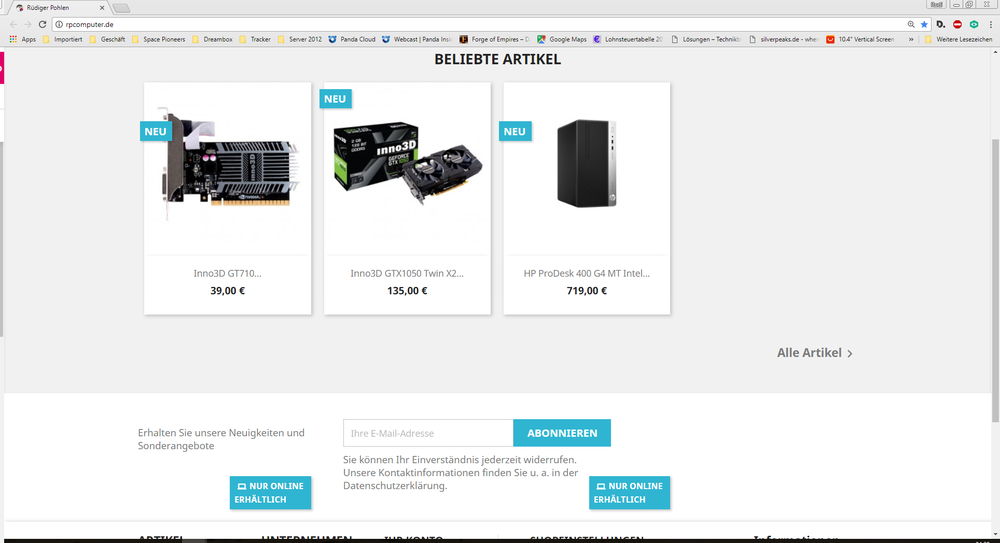Go back to the previous page
This screenshot has width=1000, height=543.
pos(13,24)
